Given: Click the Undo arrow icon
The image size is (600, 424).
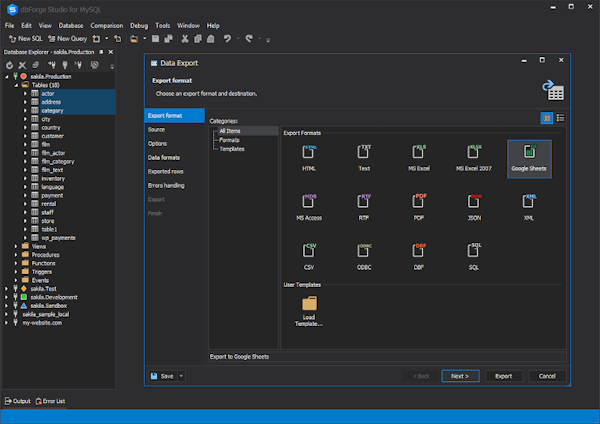Looking at the screenshot, I should click(x=227, y=39).
